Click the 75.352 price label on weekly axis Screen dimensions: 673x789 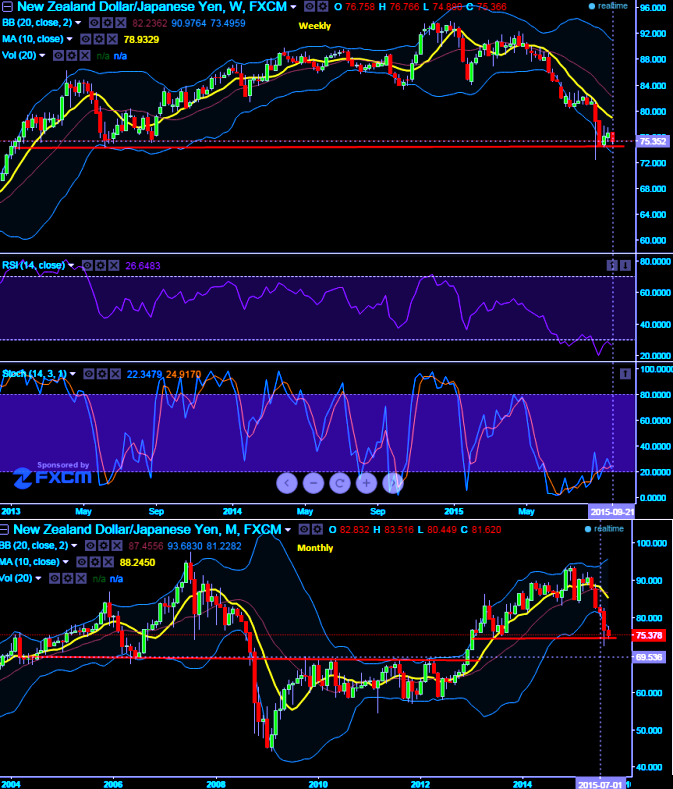(x=652, y=141)
